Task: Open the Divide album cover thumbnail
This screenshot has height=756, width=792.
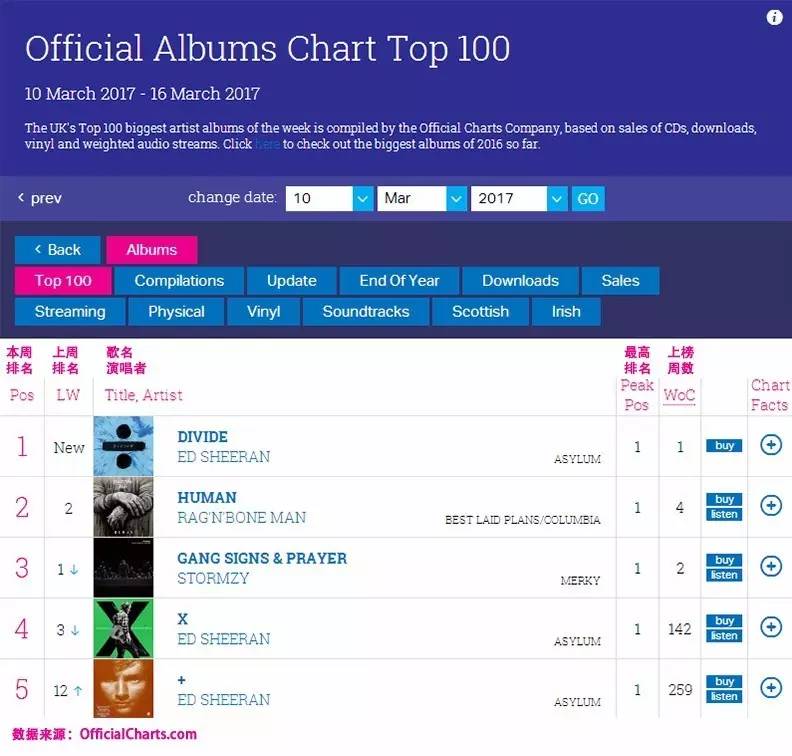Action: (124, 446)
